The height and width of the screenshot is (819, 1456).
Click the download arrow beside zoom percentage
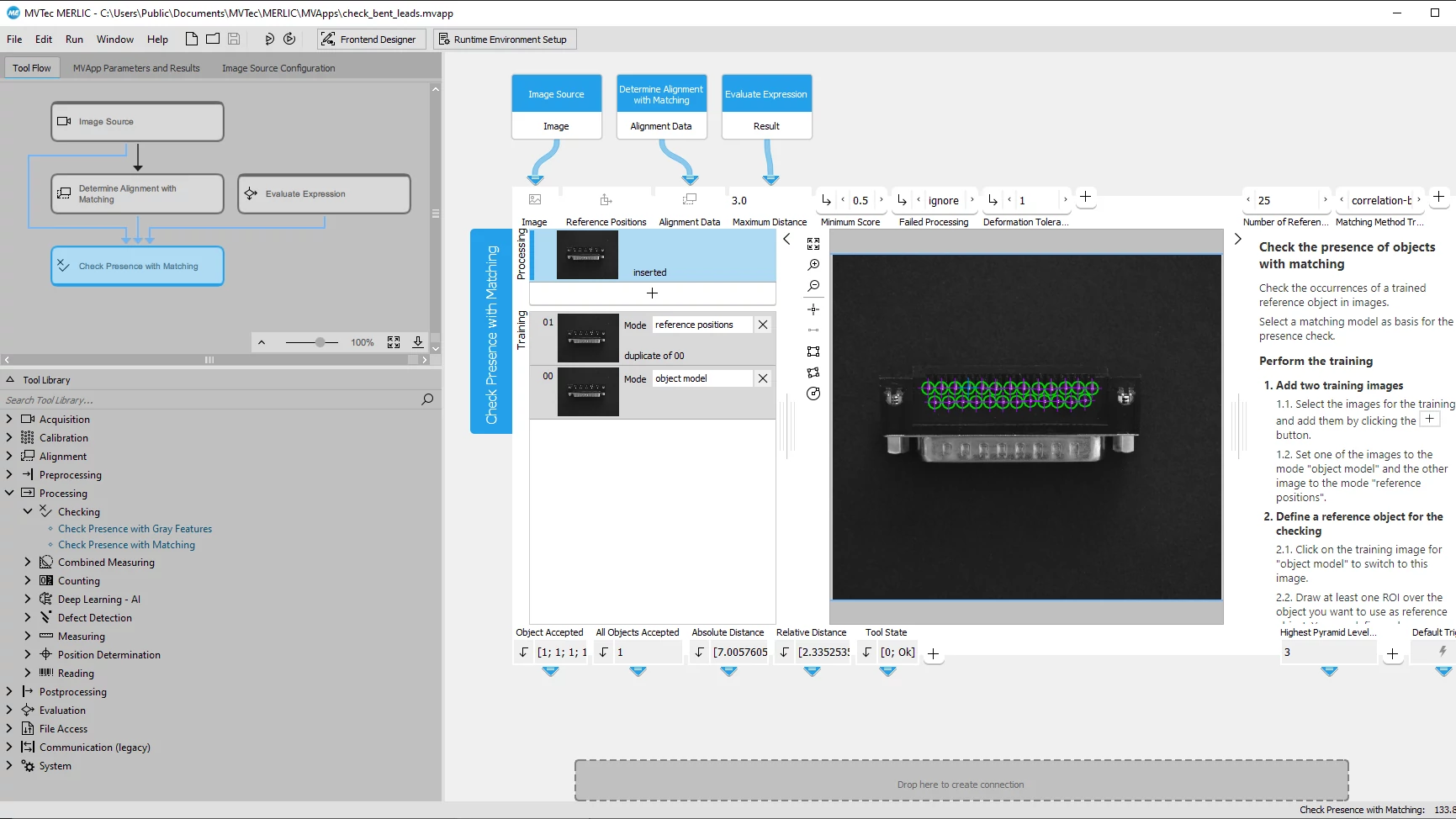(x=418, y=342)
